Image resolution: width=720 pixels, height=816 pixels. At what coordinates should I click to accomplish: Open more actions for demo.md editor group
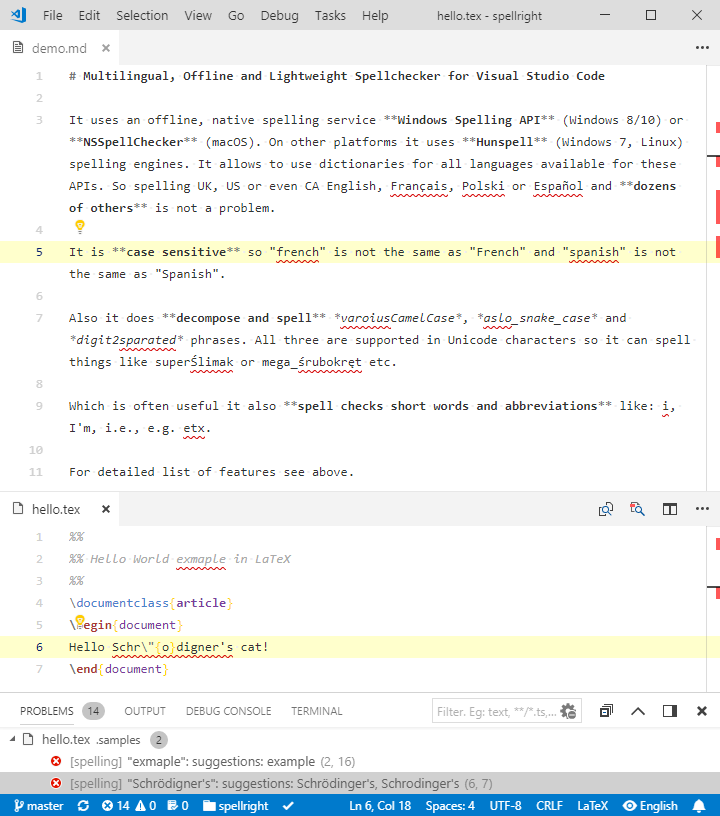click(x=702, y=47)
